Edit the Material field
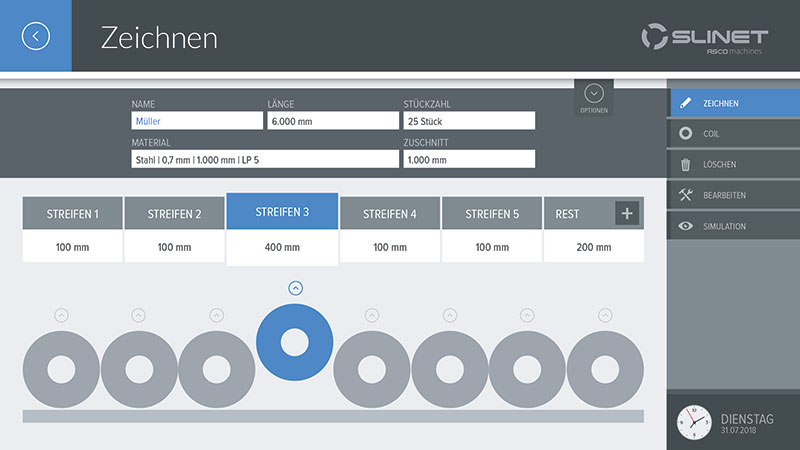The image size is (800, 450). [264, 159]
